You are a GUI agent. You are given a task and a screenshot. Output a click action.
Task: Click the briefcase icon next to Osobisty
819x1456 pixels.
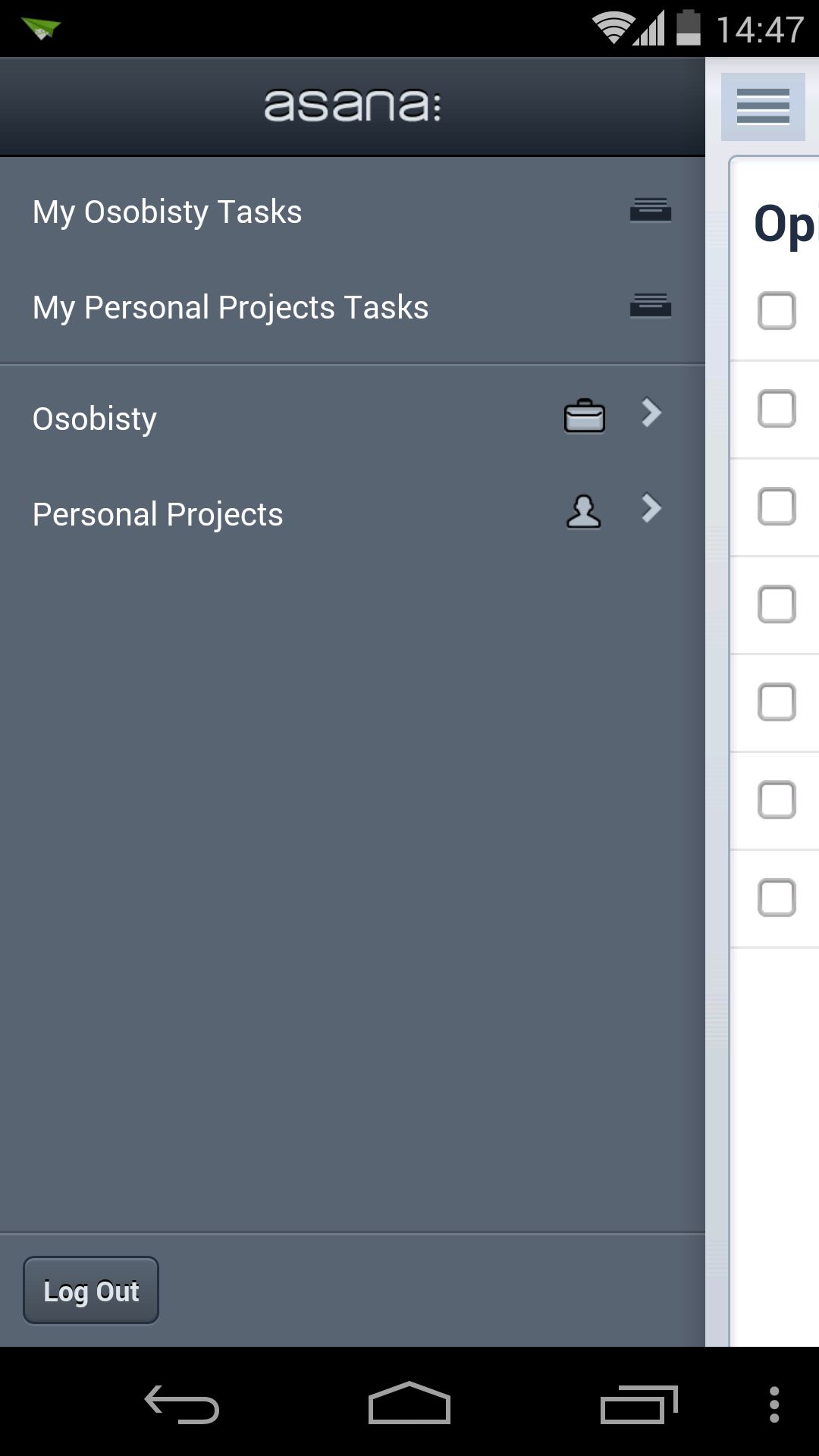coord(585,416)
